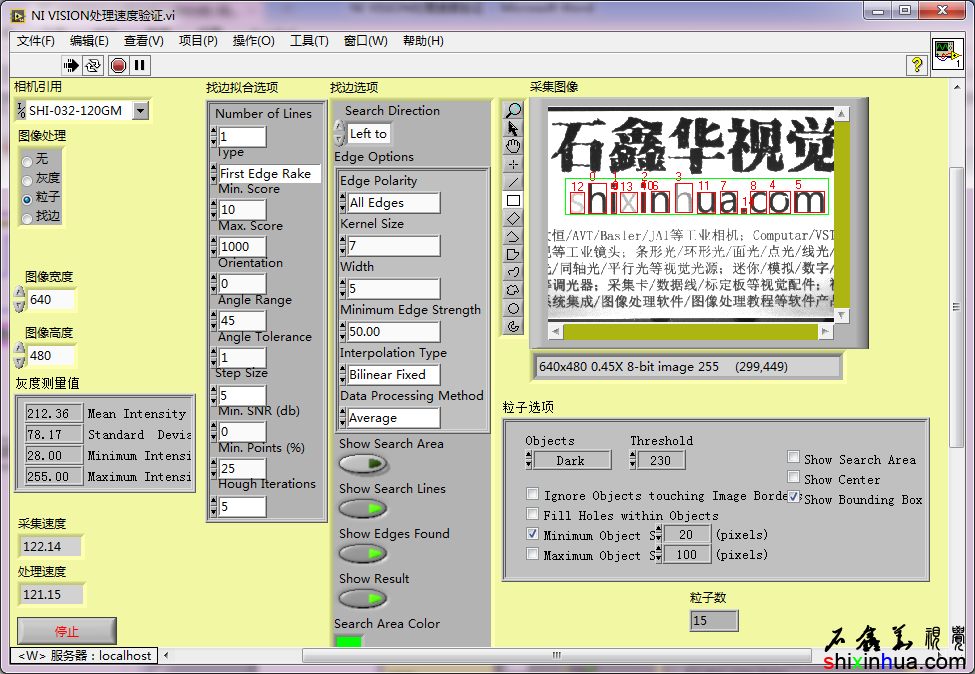The height and width of the screenshot is (674, 975).
Task: Open the 工具(T) menu
Action: [309, 41]
